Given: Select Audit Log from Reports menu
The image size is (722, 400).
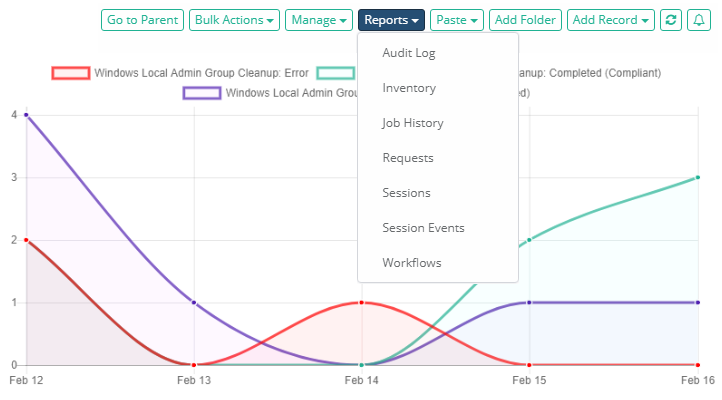Looking at the screenshot, I should click(x=409, y=53).
